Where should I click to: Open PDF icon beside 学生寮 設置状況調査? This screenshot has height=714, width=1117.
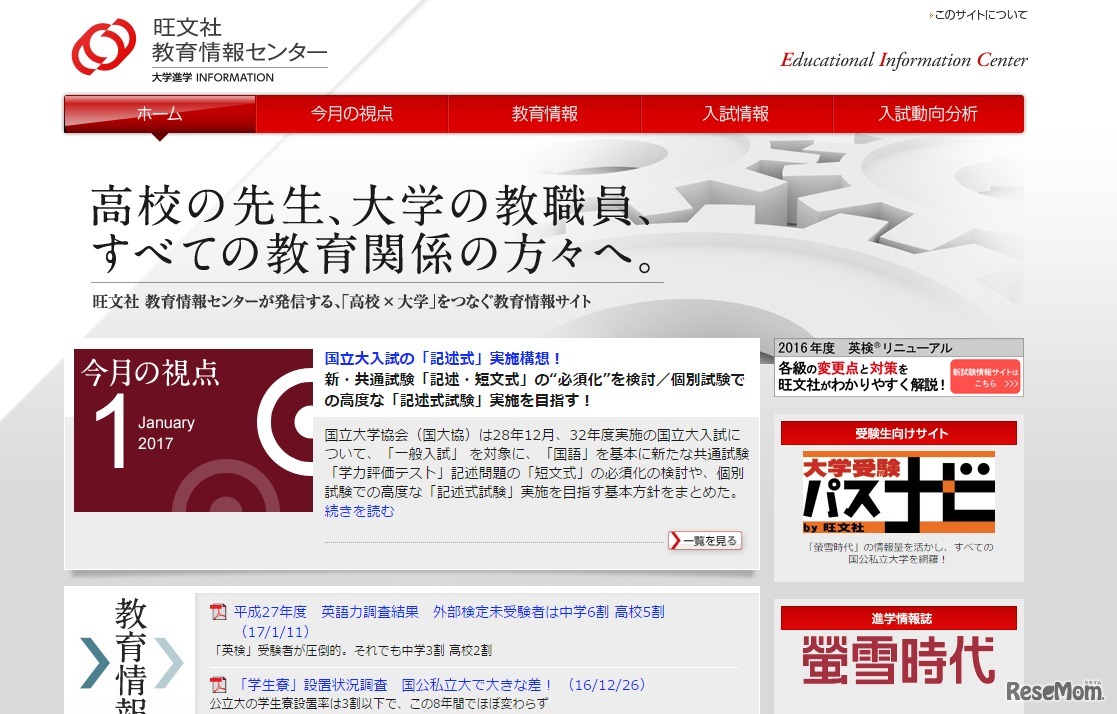pyautogui.click(x=218, y=685)
